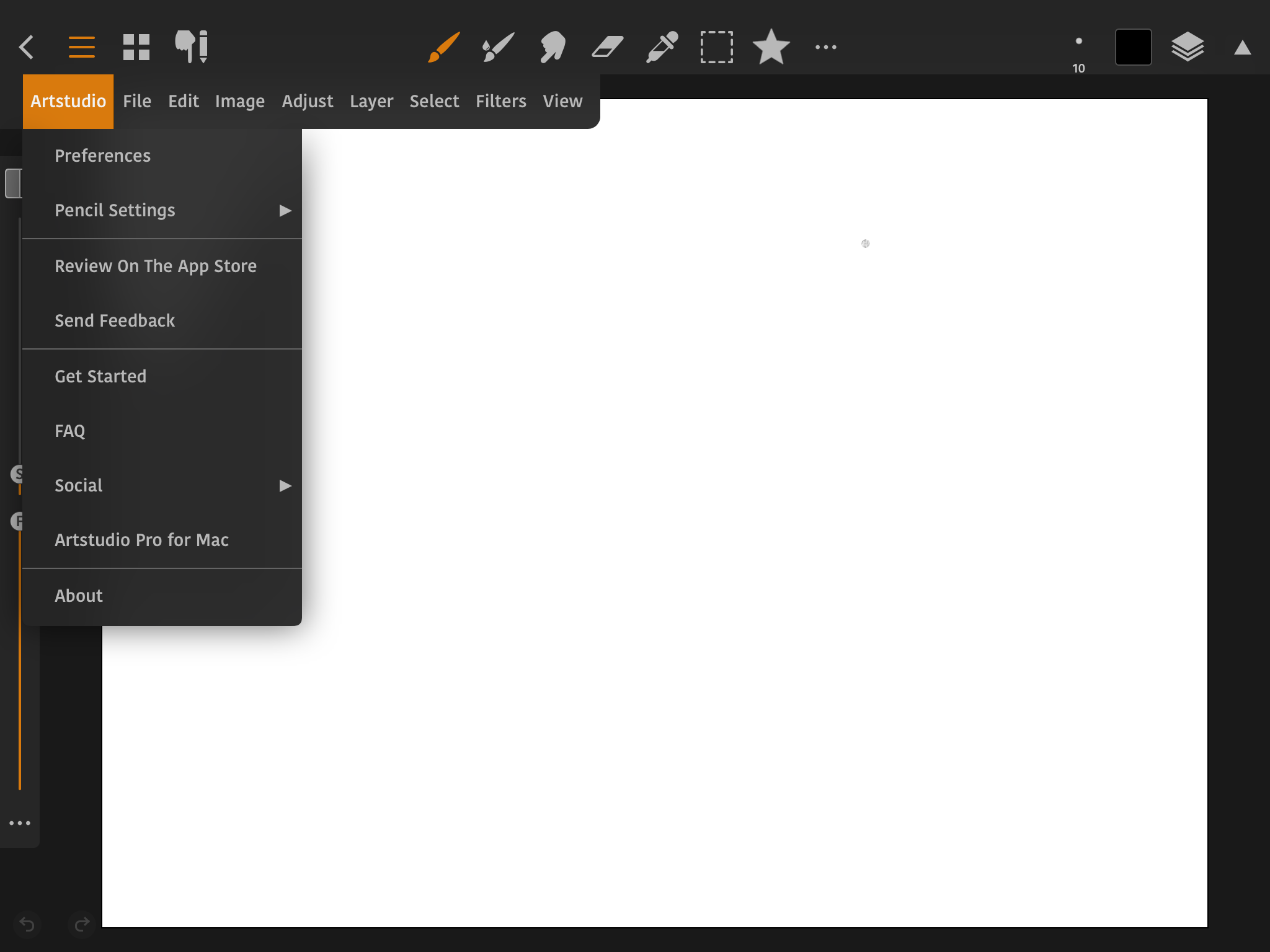
Task: Toggle the finger and pencil input mode
Action: click(192, 47)
